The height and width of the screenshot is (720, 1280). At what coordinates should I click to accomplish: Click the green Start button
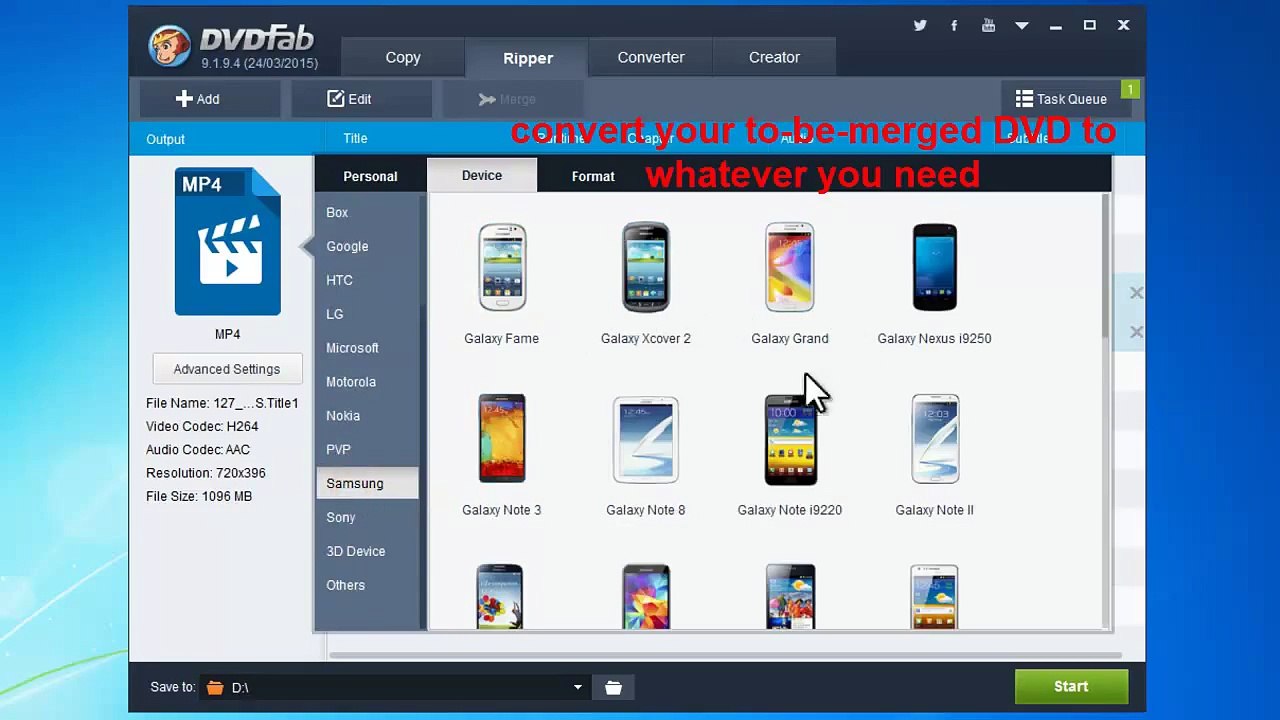click(1071, 687)
